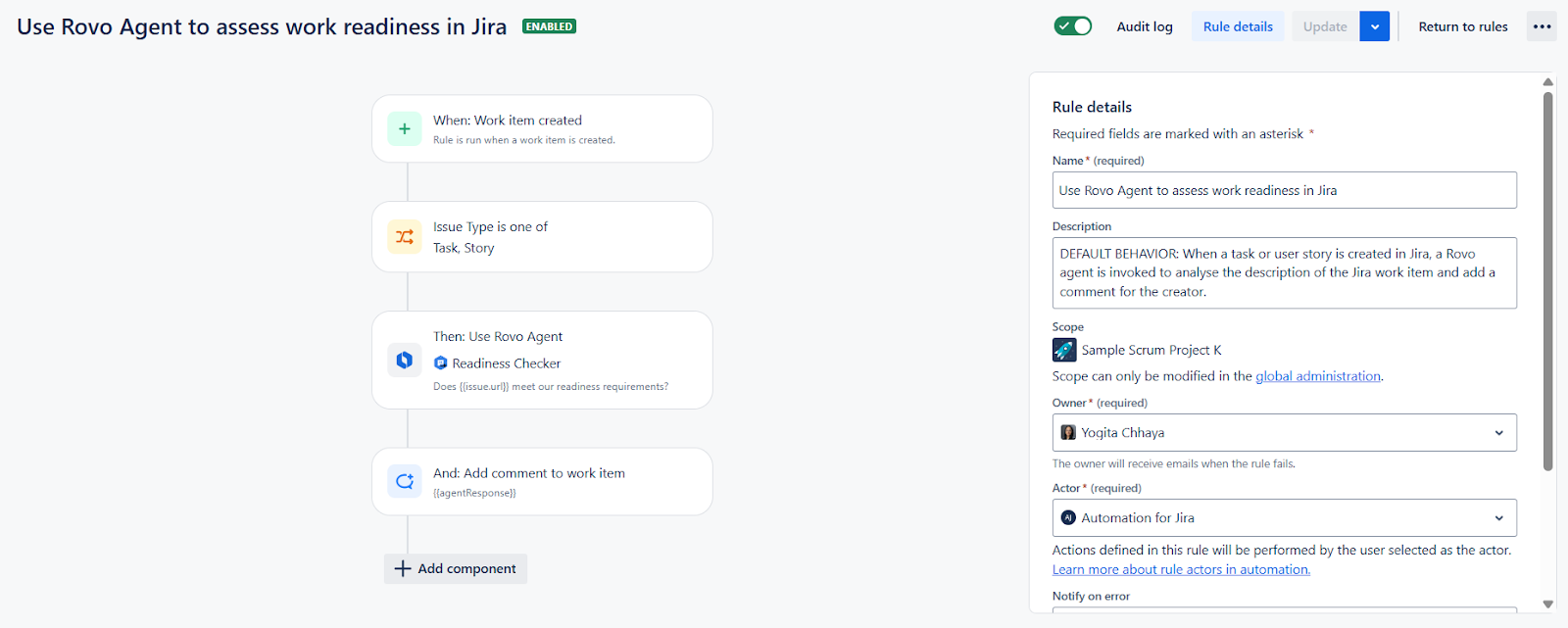This screenshot has width=1568, height=628.
Task: Select the 'Issue Type is one of' condition
Action: coord(542,237)
